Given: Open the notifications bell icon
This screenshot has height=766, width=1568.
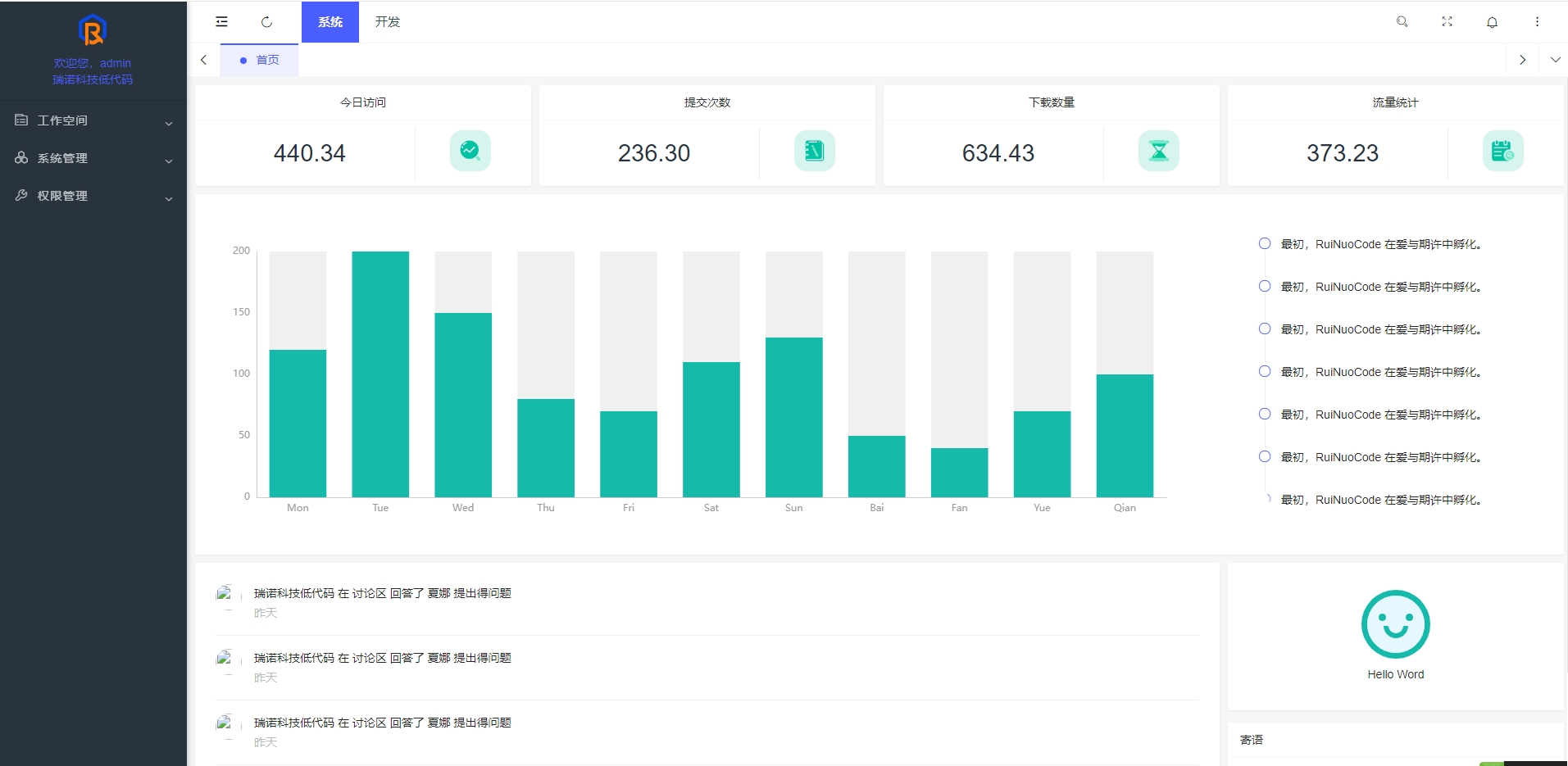Looking at the screenshot, I should (1492, 22).
